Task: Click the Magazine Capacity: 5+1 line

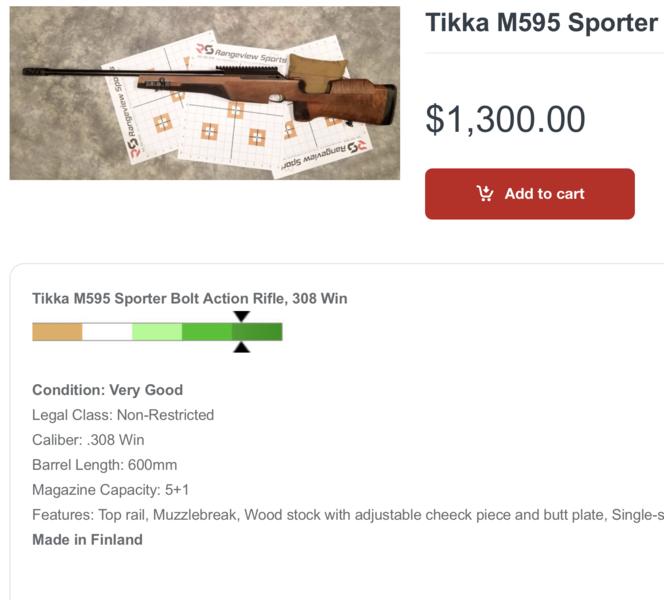Action: (111, 490)
